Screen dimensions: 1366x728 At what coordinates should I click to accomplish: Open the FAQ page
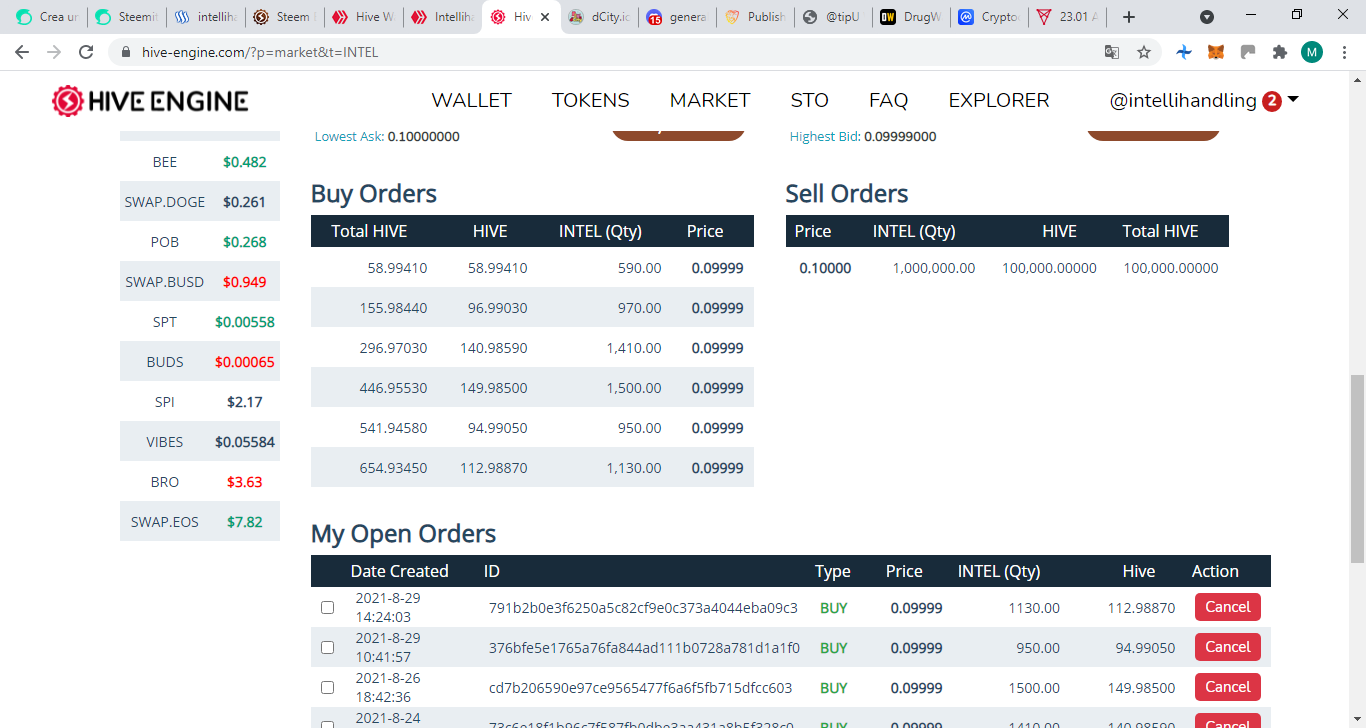pyautogui.click(x=888, y=100)
